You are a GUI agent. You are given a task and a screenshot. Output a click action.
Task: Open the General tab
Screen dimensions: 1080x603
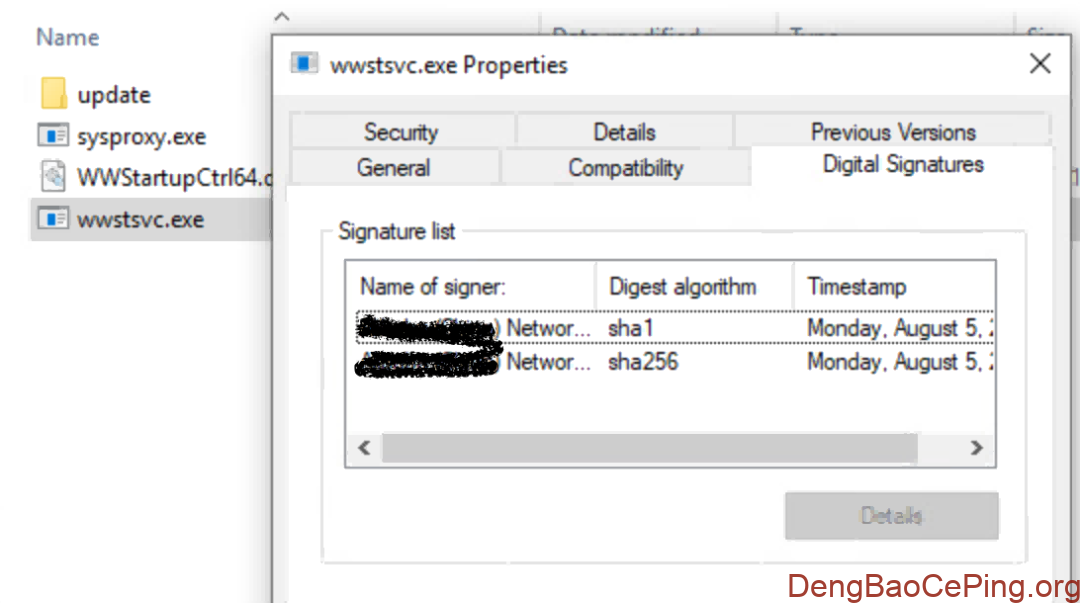coord(393,168)
